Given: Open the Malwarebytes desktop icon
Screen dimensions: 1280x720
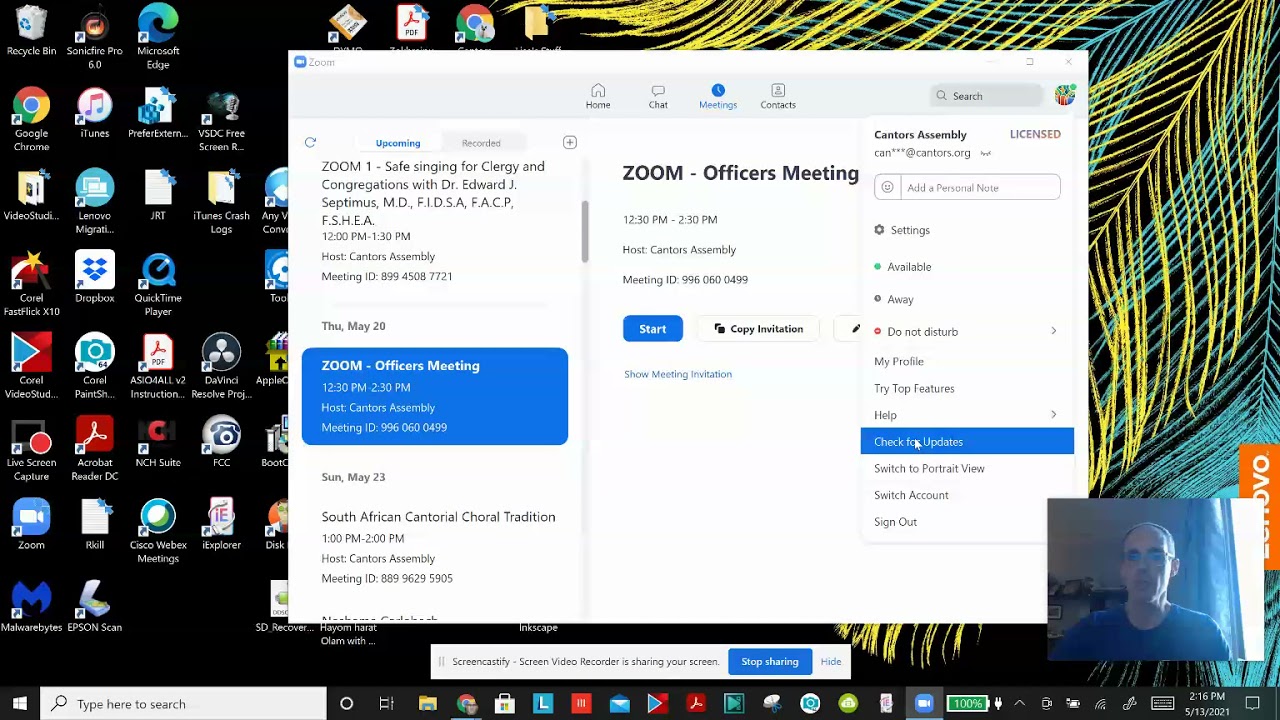Looking at the screenshot, I should click(x=31, y=607).
